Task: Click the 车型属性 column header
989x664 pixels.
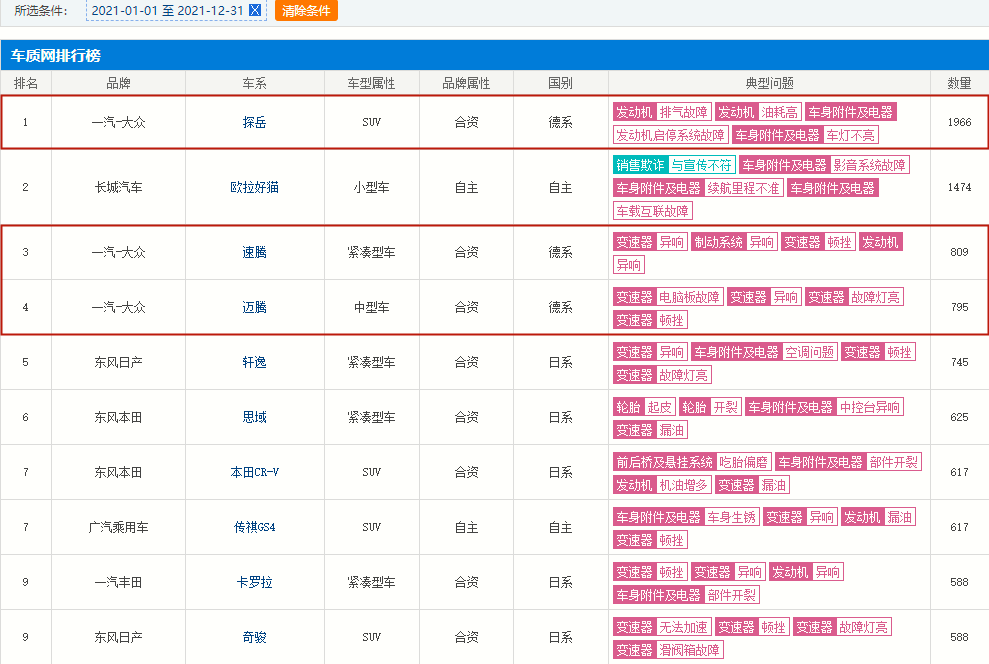Action: pyautogui.click(x=372, y=83)
